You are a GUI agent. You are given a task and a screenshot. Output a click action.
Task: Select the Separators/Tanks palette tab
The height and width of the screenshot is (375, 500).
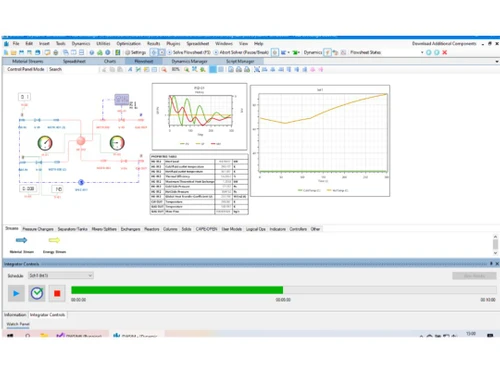coord(72,229)
